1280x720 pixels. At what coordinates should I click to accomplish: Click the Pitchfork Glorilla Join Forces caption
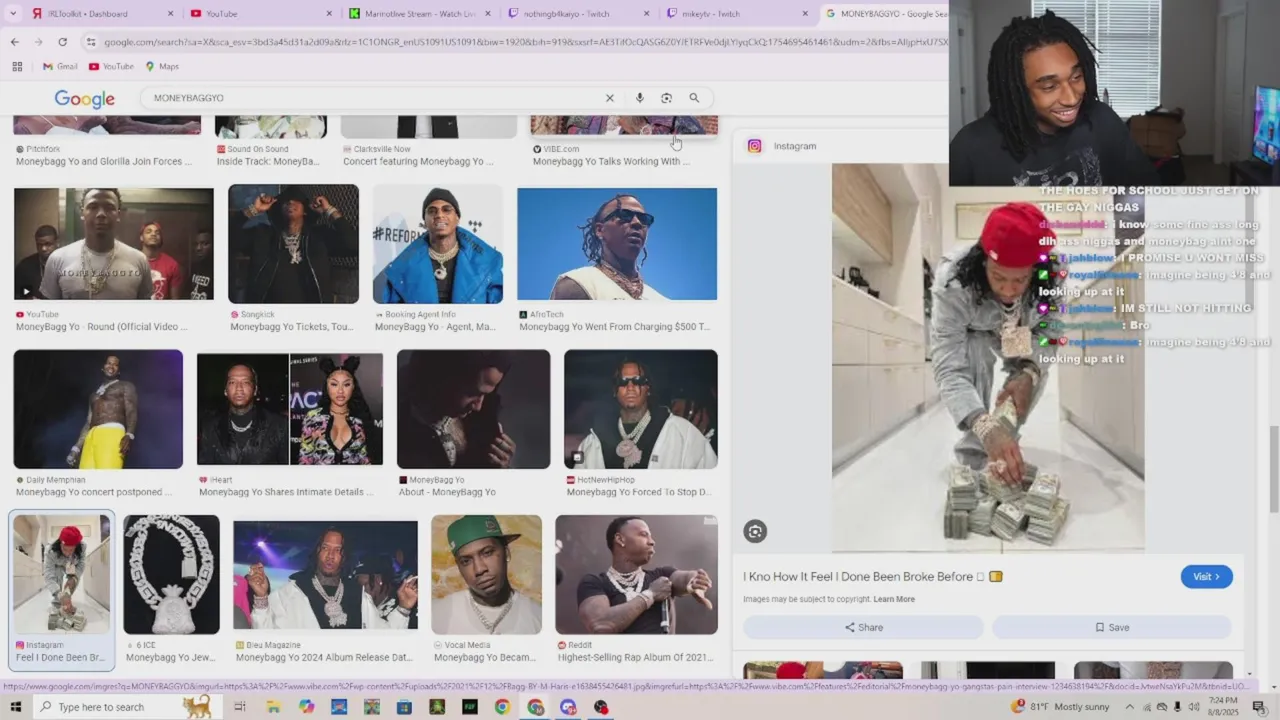(104, 161)
